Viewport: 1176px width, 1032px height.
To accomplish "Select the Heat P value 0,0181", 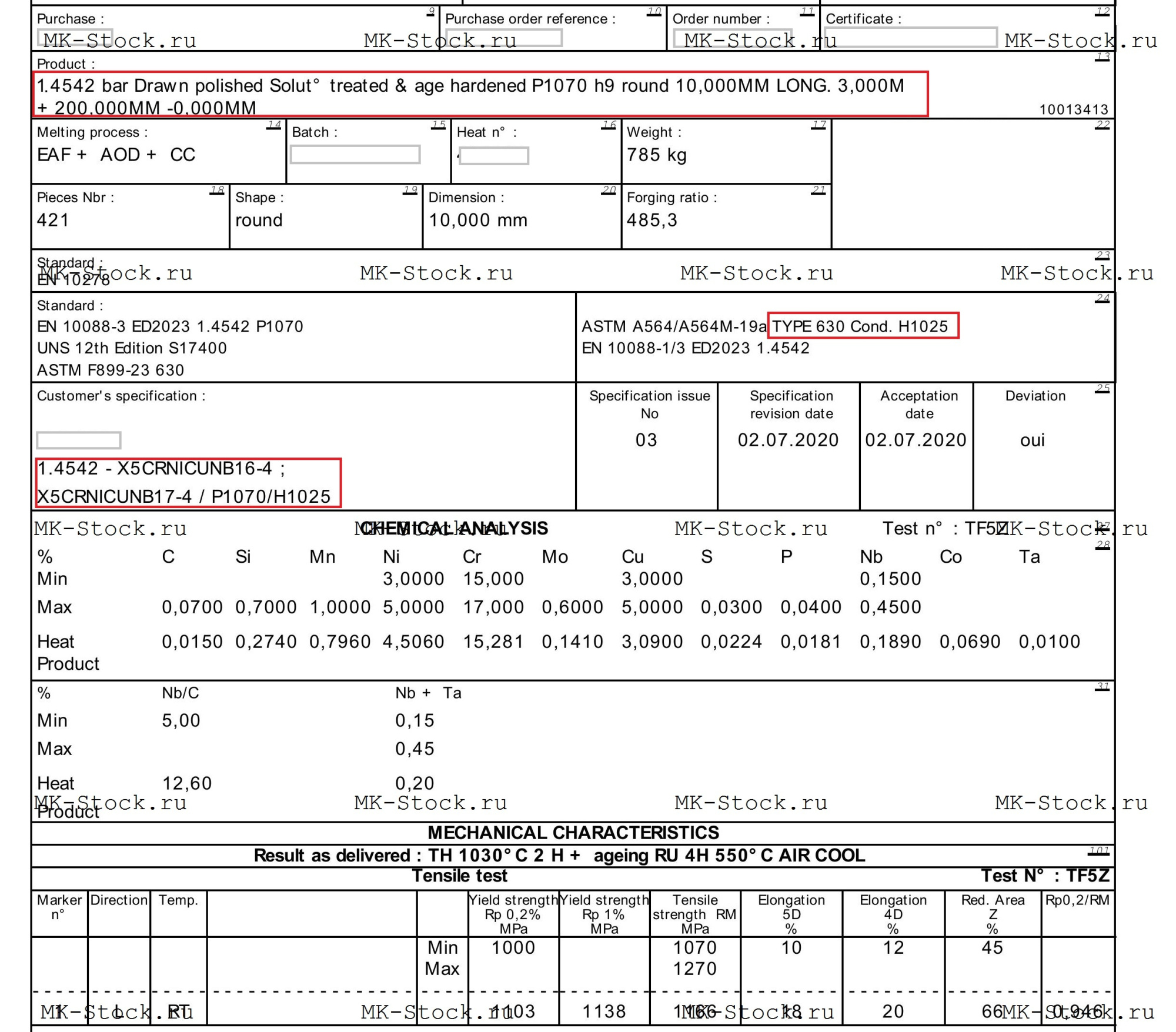I will [x=811, y=642].
